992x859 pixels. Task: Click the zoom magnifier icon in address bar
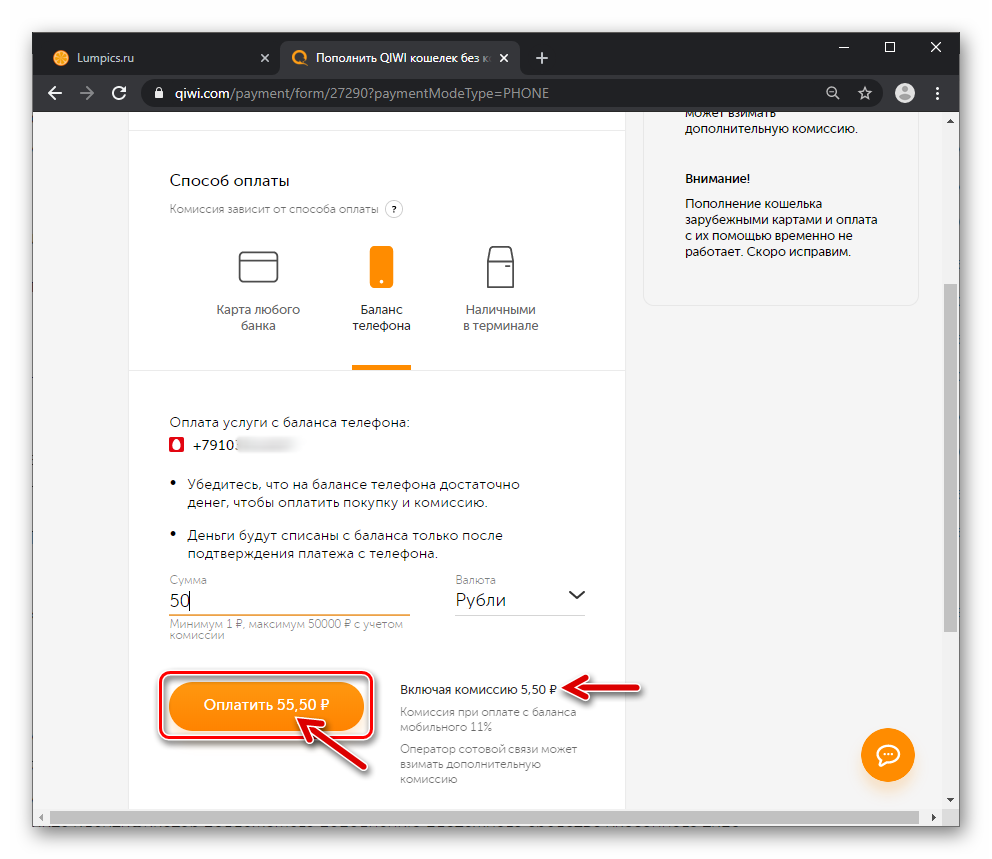833,94
